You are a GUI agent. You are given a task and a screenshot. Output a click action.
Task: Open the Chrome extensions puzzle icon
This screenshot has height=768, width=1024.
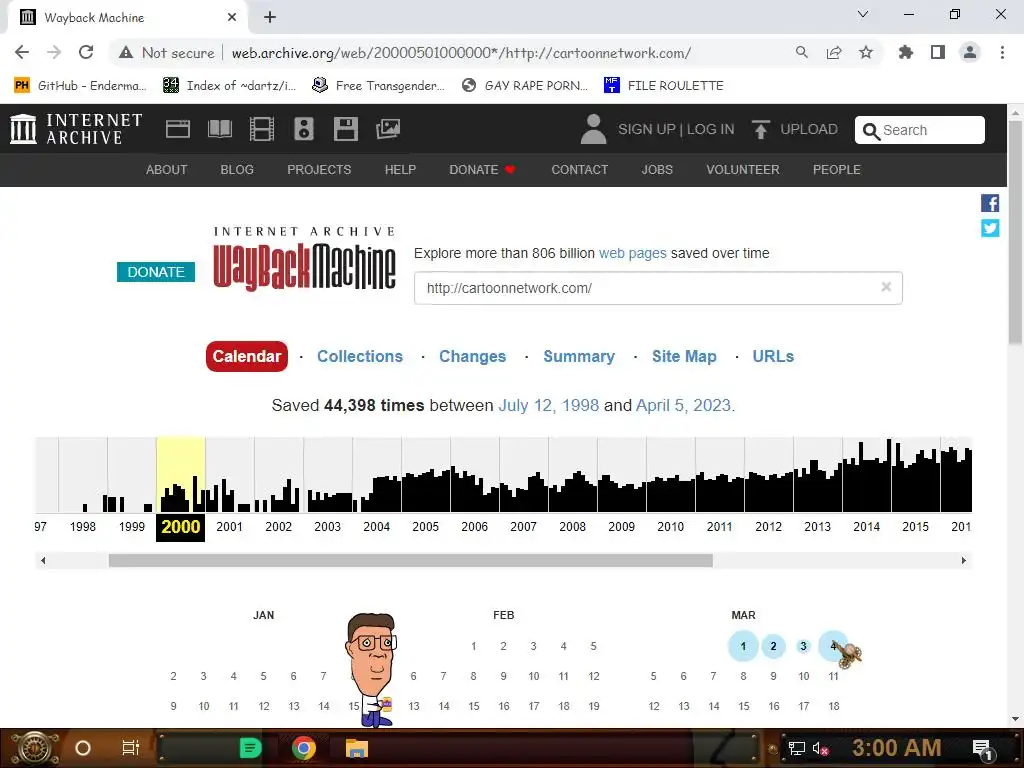click(x=905, y=52)
